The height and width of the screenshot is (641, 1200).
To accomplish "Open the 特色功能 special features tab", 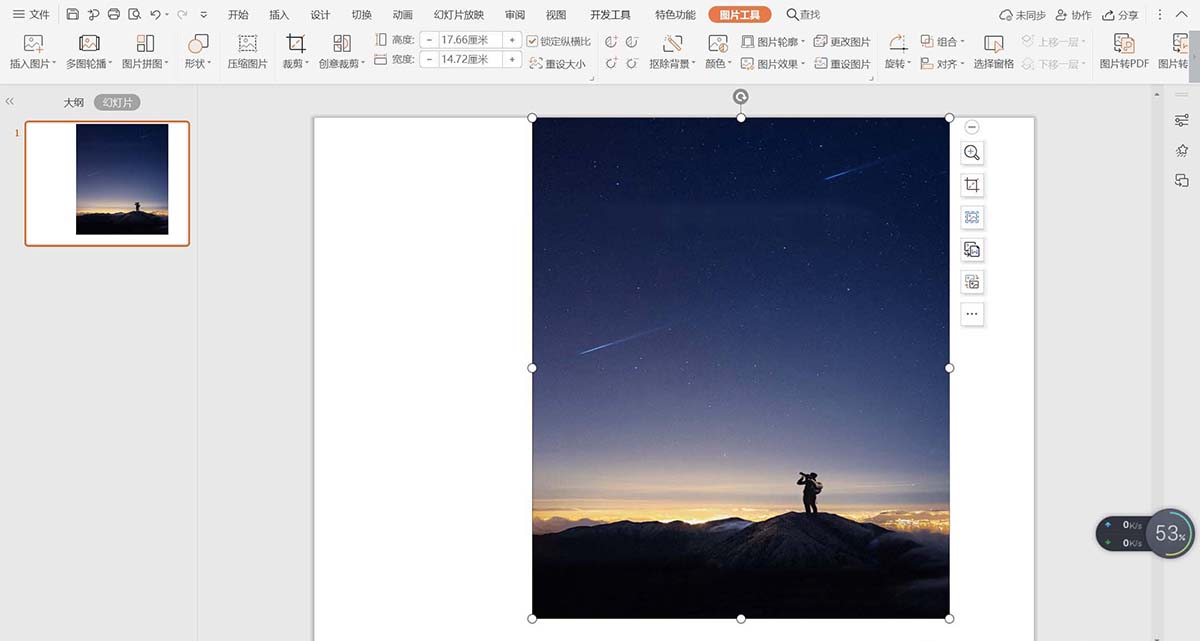I will [x=675, y=15].
